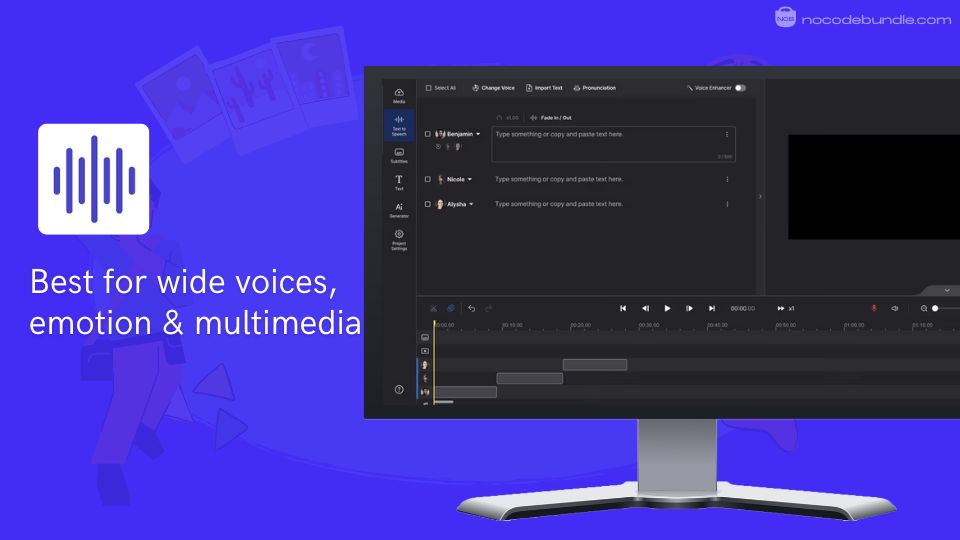Image resolution: width=960 pixels, height=540 pixels.
Task: Undo the last action
Action: (x=472, y=309)
